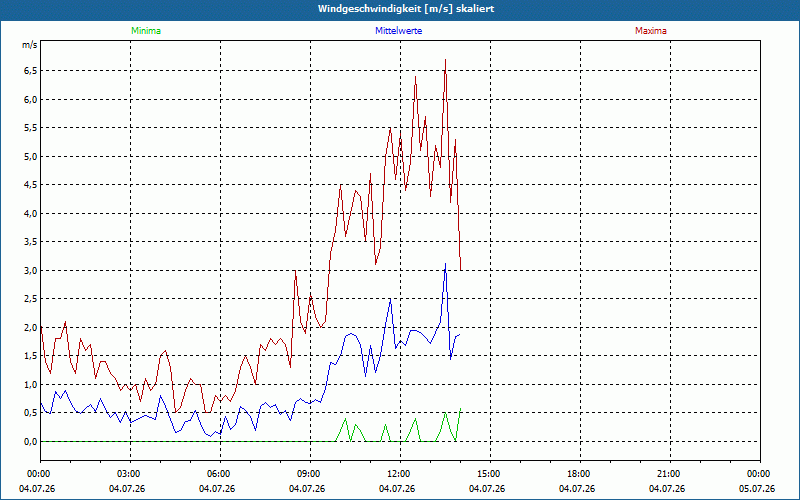
Task: Click the m/s unit label
Action: (x=29, y=45)
